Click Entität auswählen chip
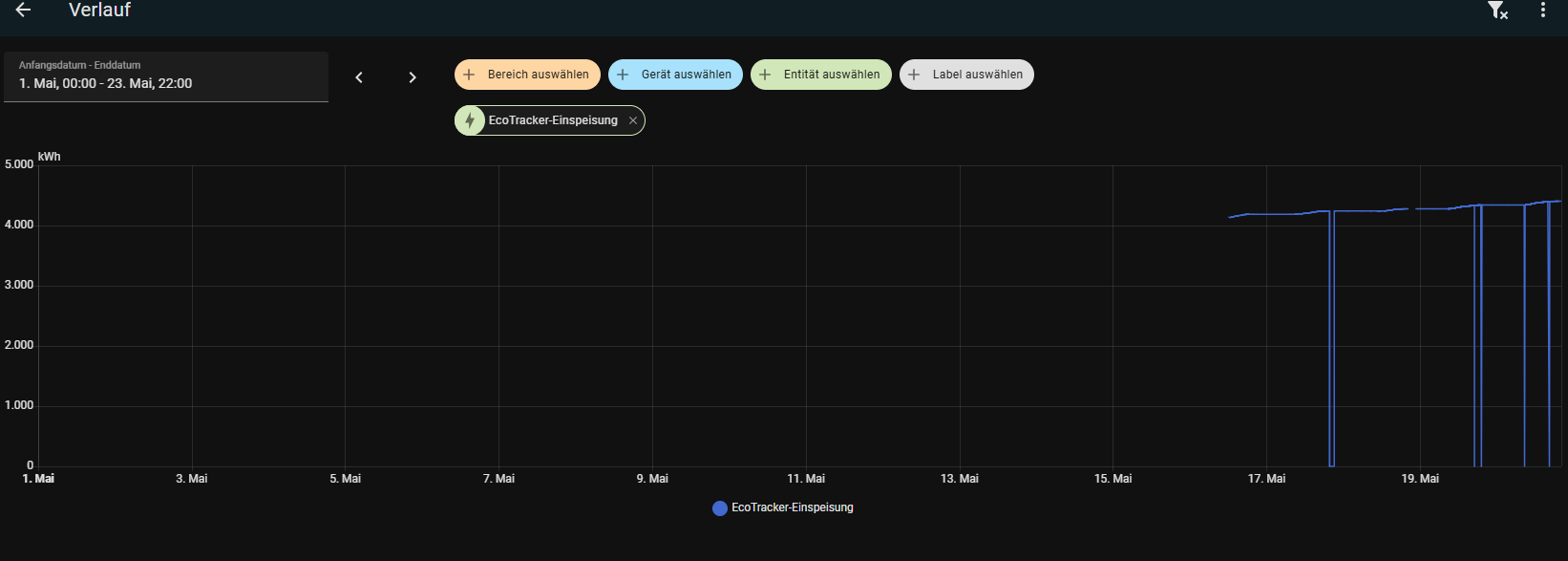1568x561 pixels. click(x=821, y=75)
